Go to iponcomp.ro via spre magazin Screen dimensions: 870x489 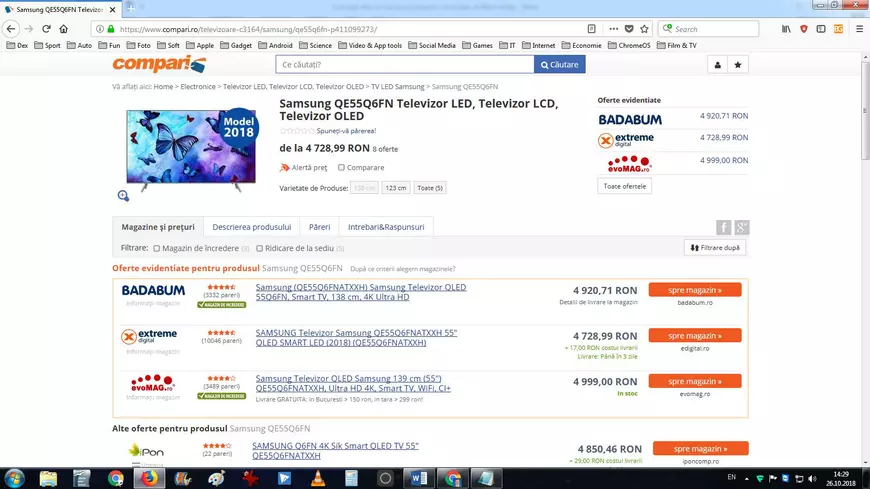(700, 448)
